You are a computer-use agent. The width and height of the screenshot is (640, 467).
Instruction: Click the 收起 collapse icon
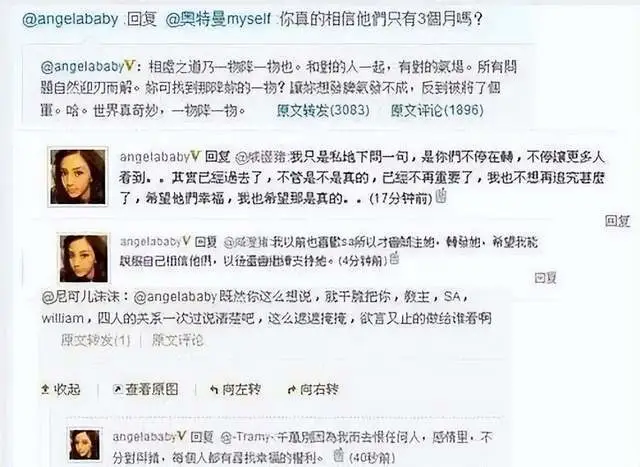tap(45, 389)
